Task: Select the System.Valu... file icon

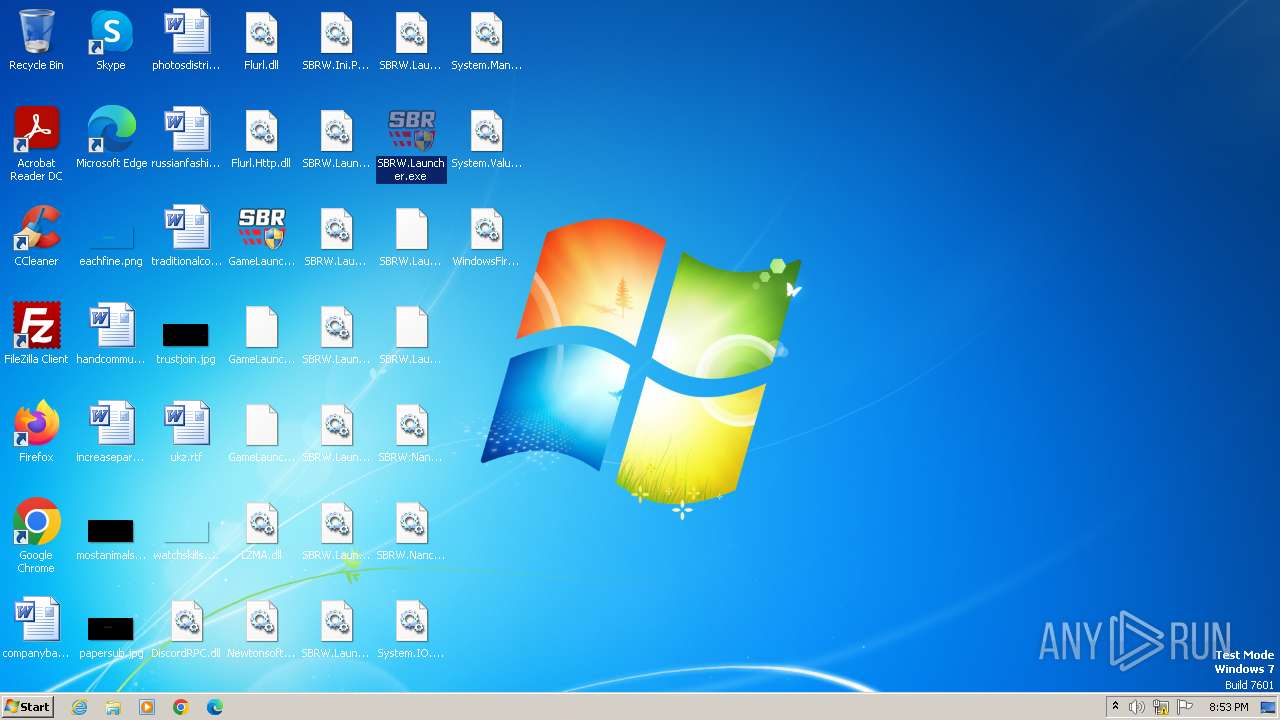Action: (486, 139)
